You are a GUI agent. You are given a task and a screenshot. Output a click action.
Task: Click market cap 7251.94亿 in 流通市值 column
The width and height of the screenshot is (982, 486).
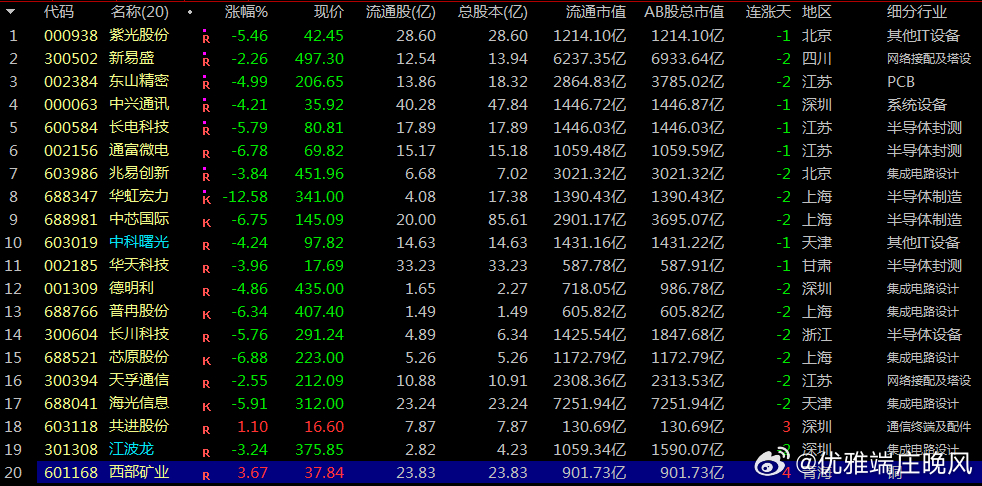(x=589, y=403)
